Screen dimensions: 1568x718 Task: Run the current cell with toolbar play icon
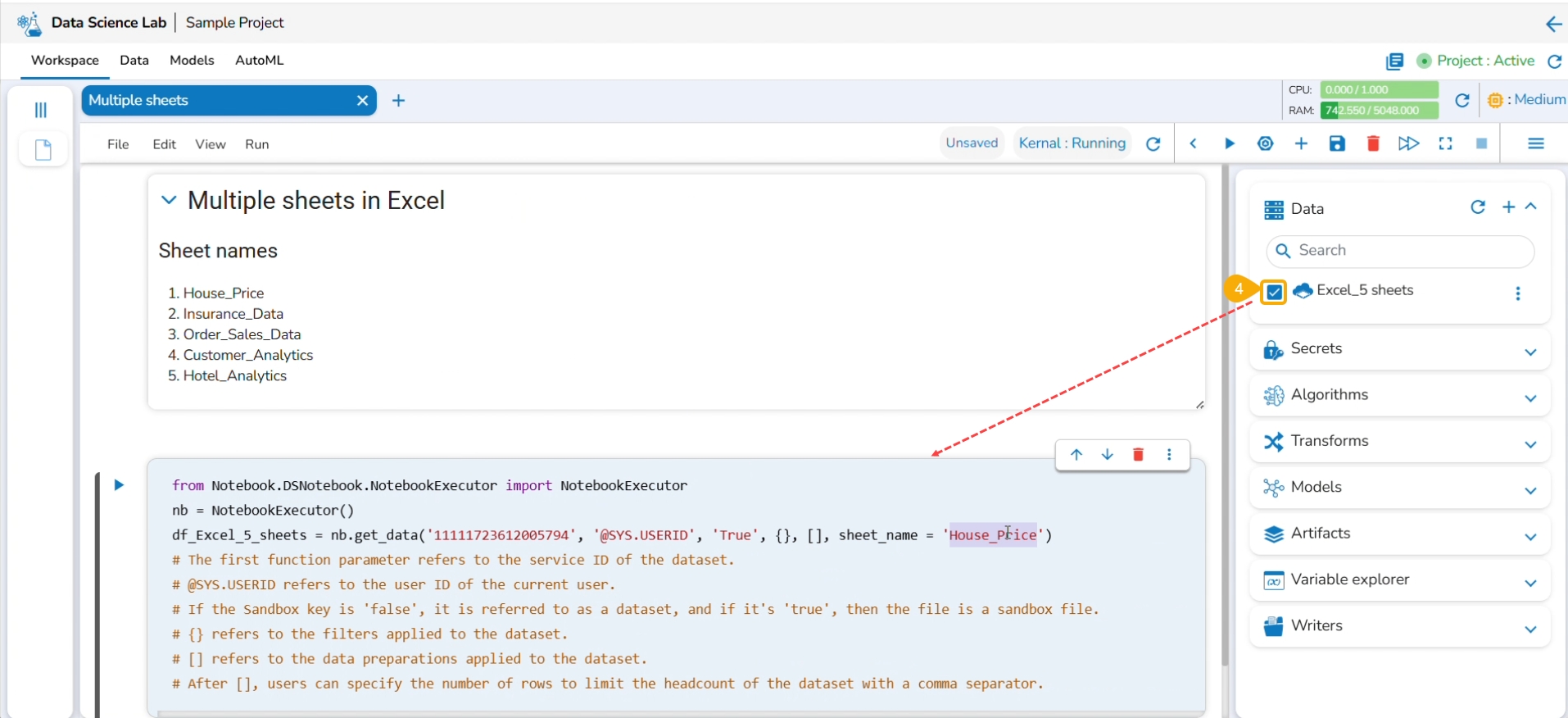(1229, 143)
